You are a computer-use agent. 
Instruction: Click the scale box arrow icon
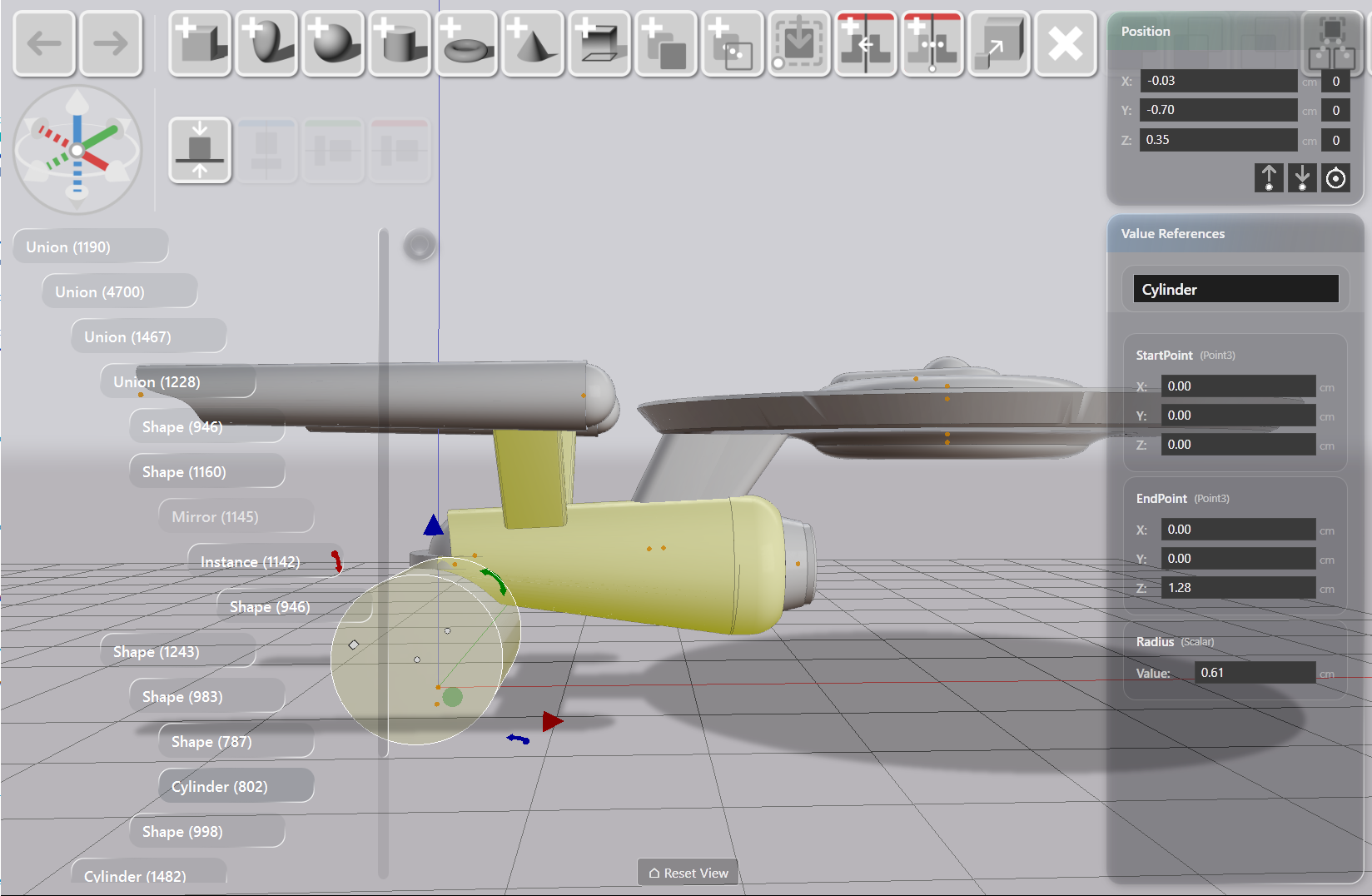999,43
